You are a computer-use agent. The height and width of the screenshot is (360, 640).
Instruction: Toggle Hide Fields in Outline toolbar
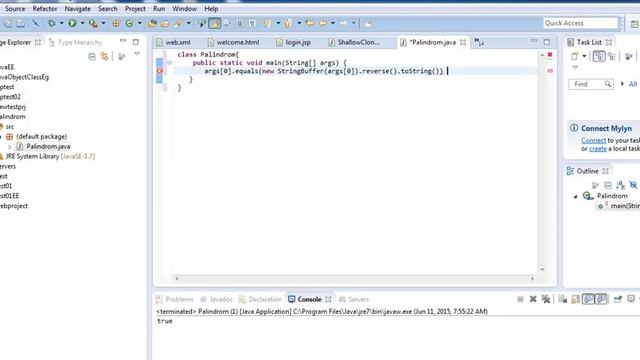click(x=633, y=185)
